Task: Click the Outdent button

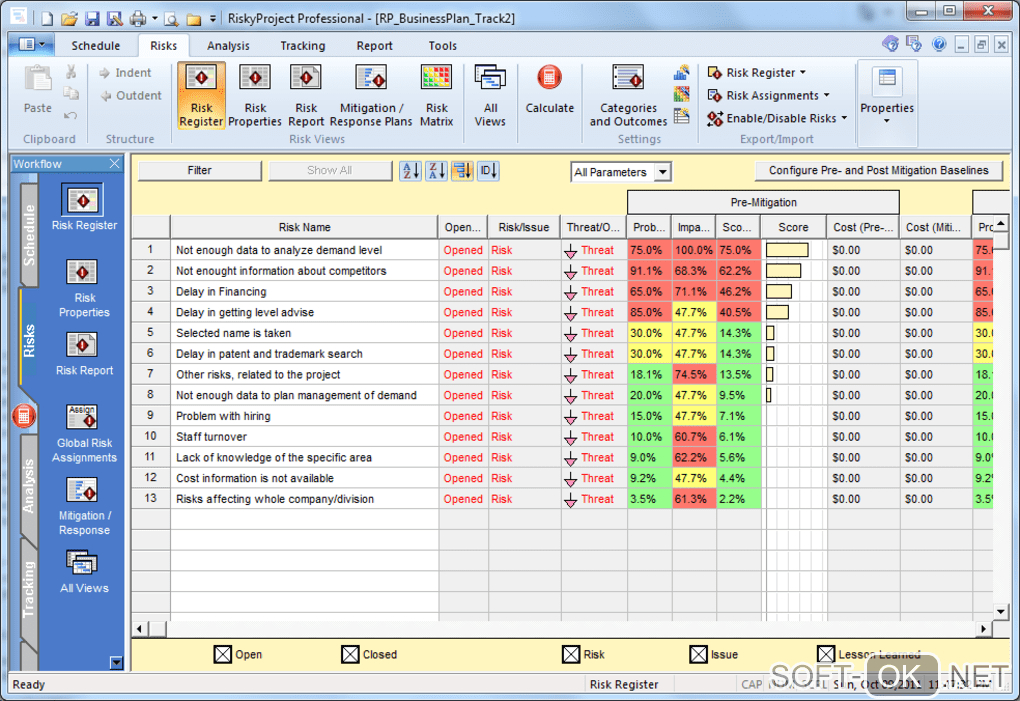Action: [x=131, y=96]
